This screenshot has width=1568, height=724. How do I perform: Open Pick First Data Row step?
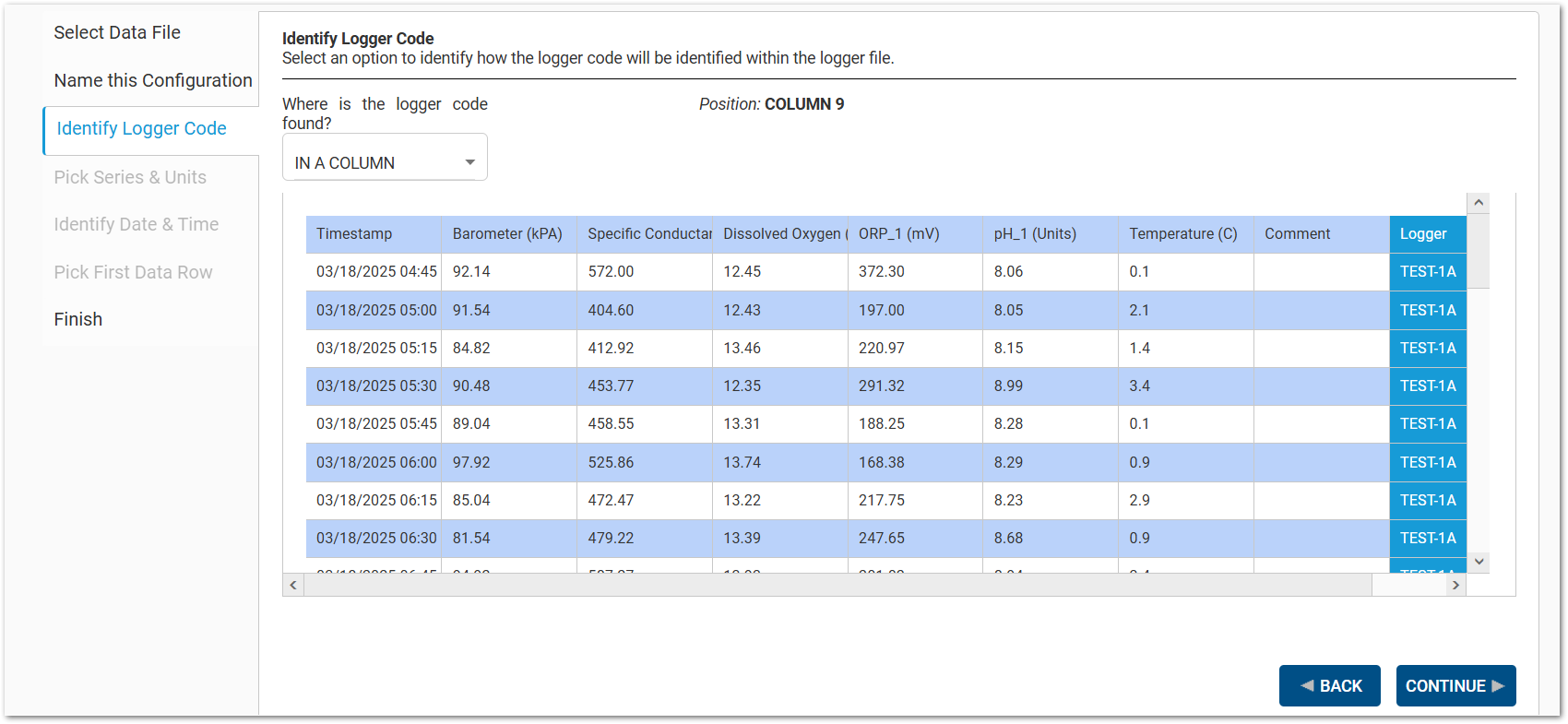133,272
